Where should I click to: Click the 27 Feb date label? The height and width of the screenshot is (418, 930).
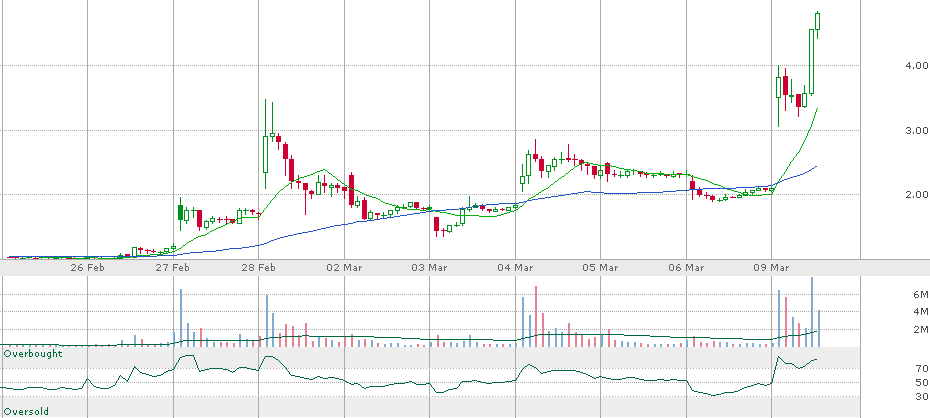[173, 267]
